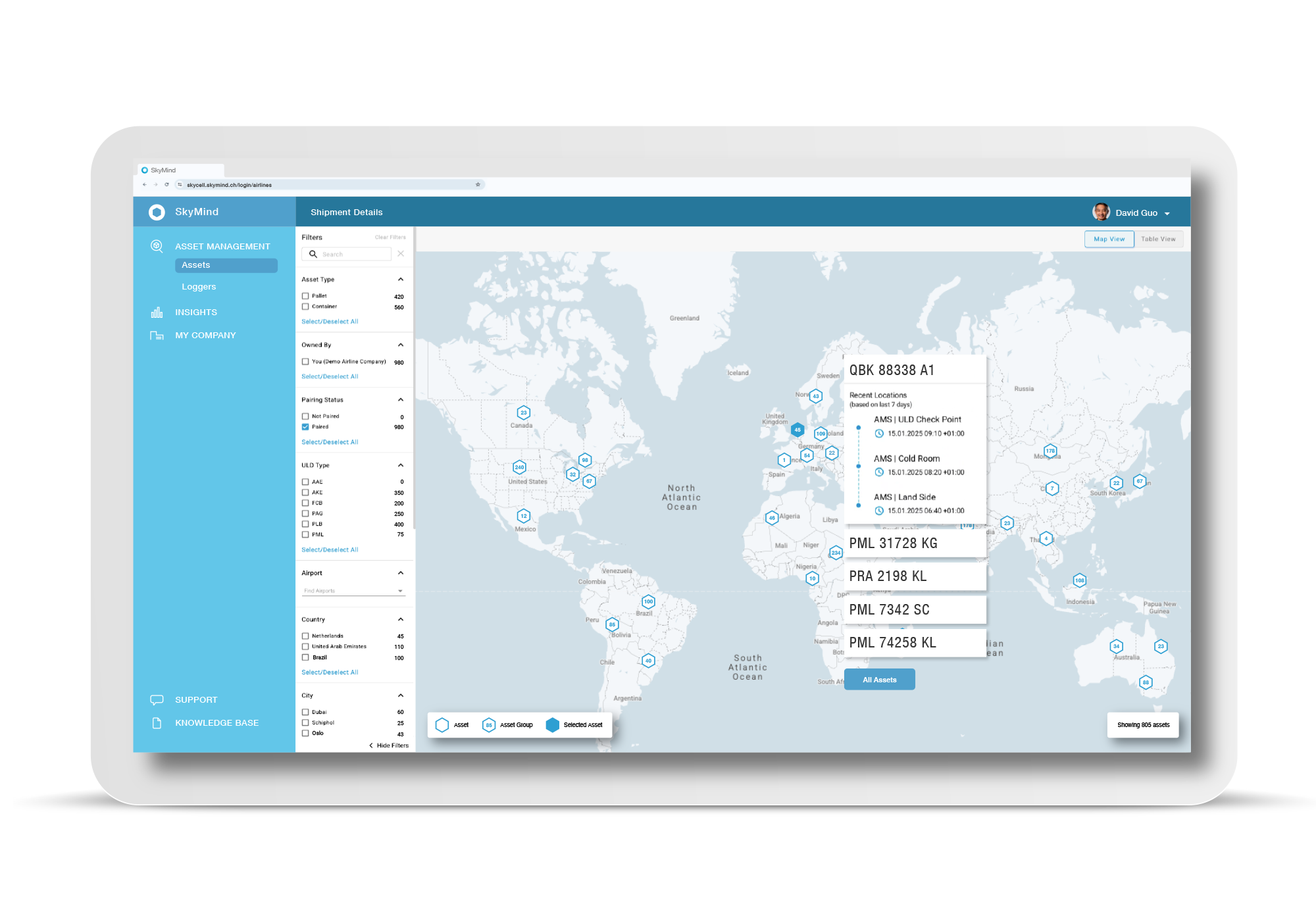Viewport: 1316px width, 910px height.
Task: Click the selected filled hexagon marker 45
Action: click(797, 430)
